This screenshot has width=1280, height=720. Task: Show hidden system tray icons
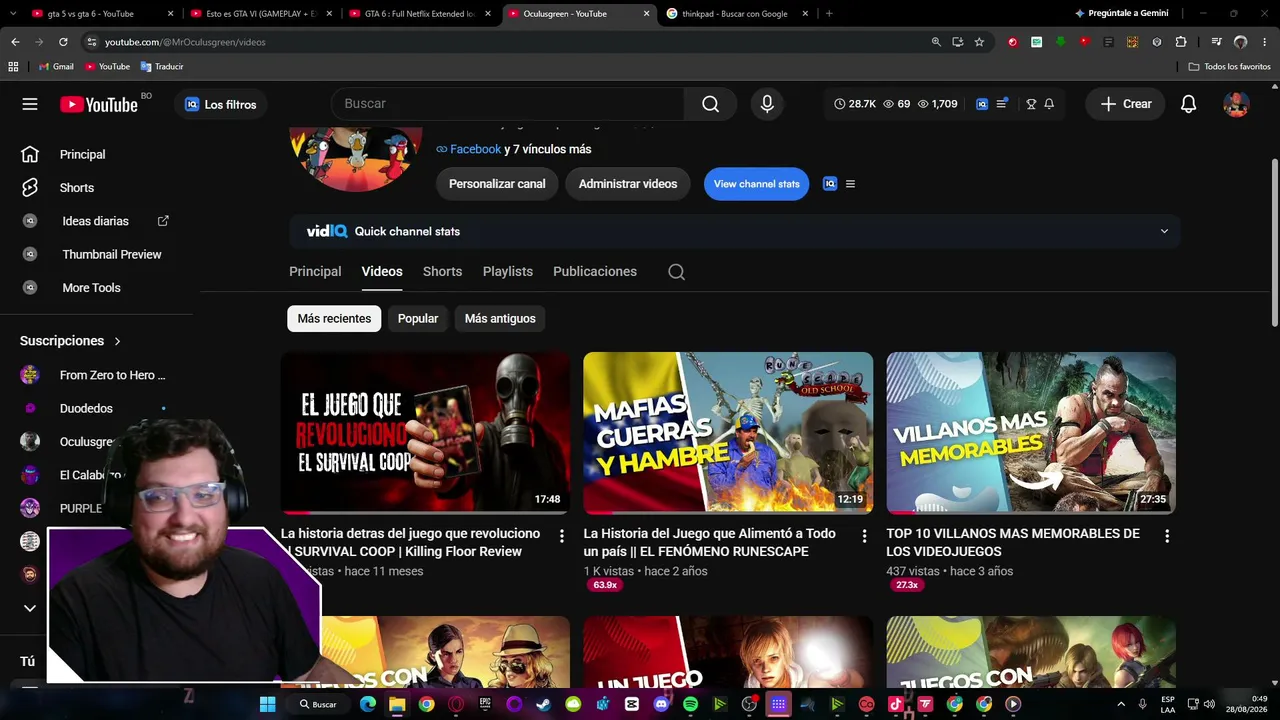pos(1121,704)
